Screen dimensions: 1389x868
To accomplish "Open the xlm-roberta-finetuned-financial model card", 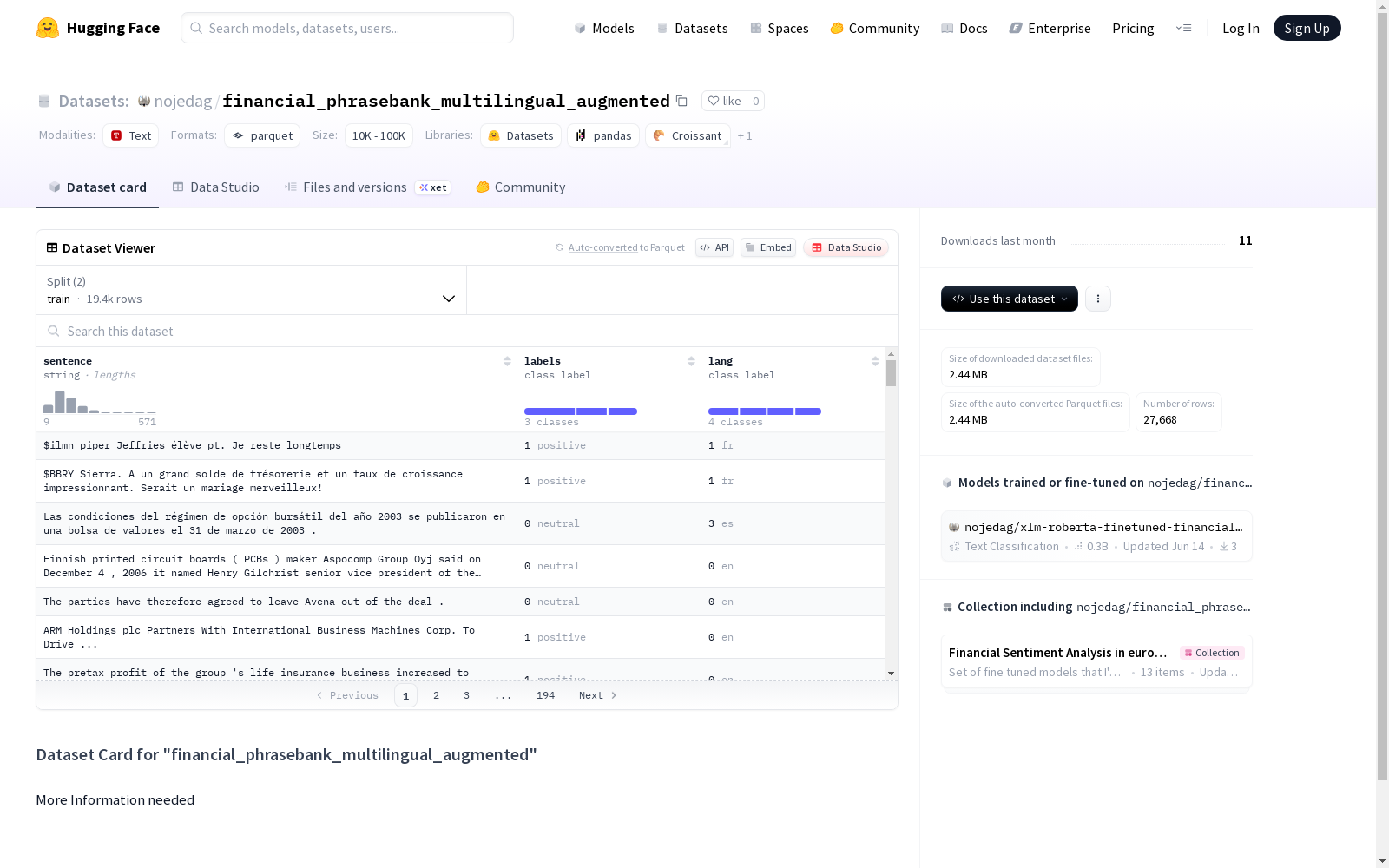I will coord(1096,536).
